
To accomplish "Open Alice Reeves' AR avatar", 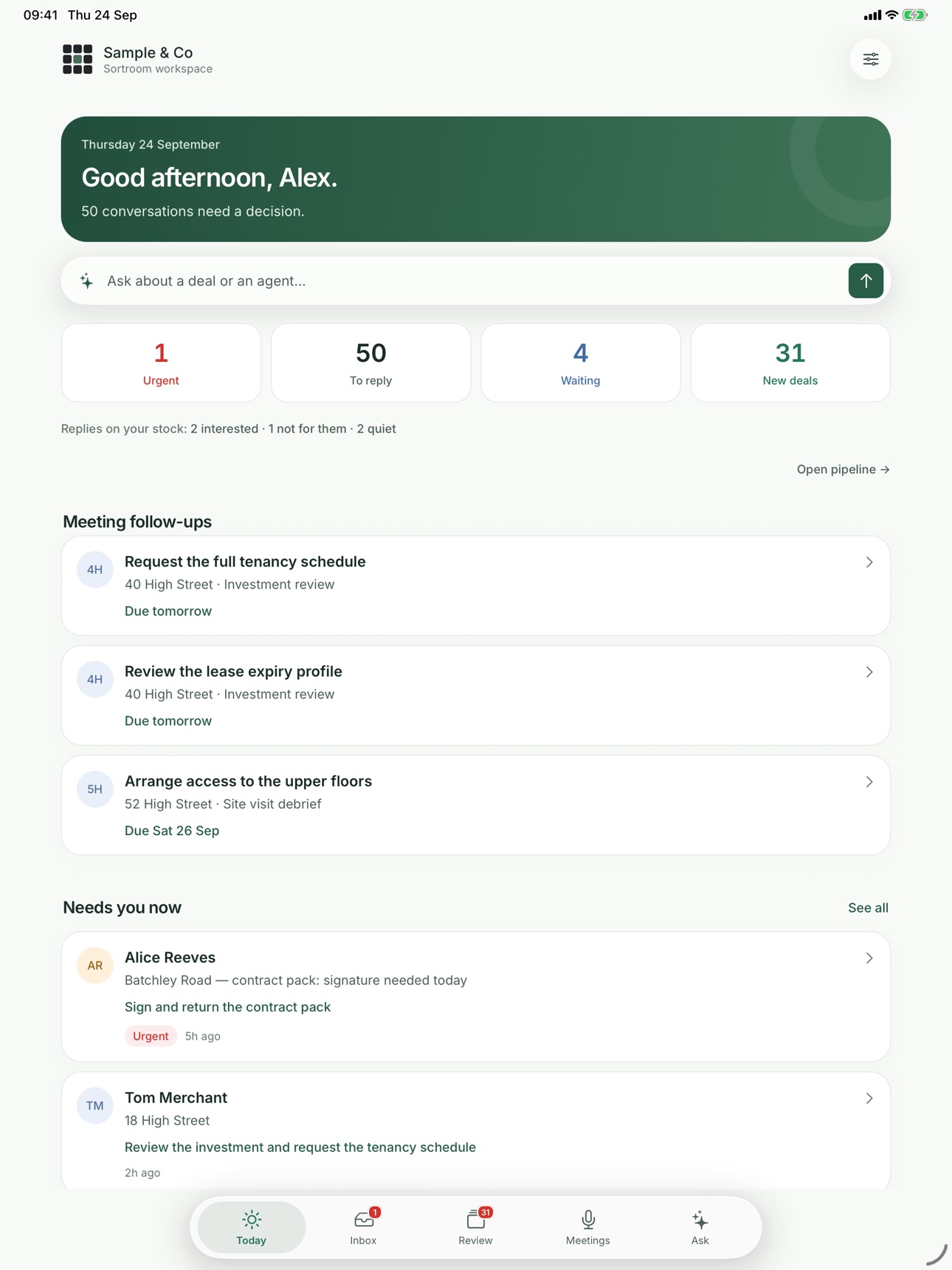I will tap(95, 965).
